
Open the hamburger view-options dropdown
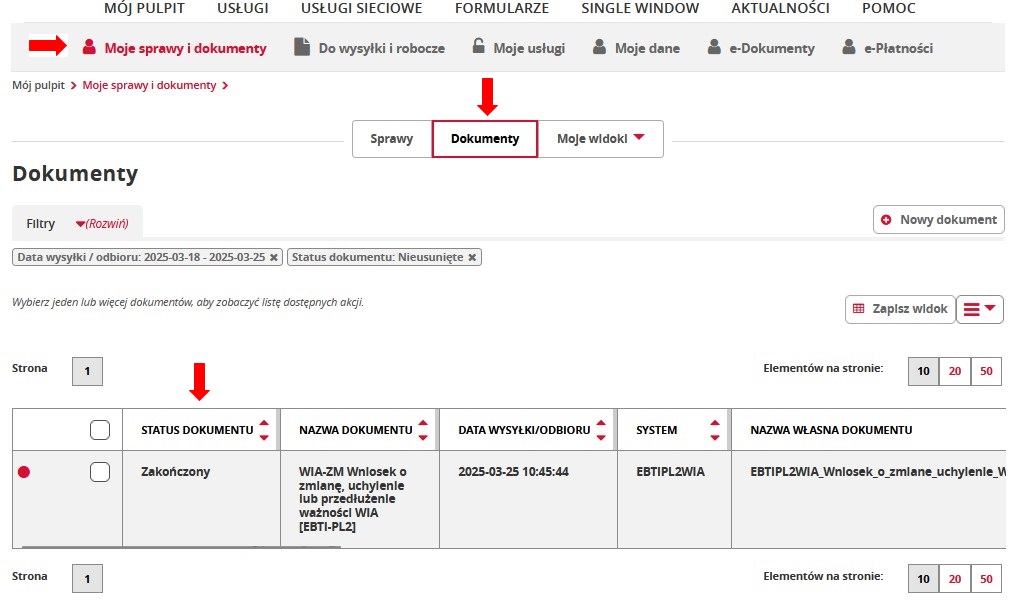click(x=979, y=309)
